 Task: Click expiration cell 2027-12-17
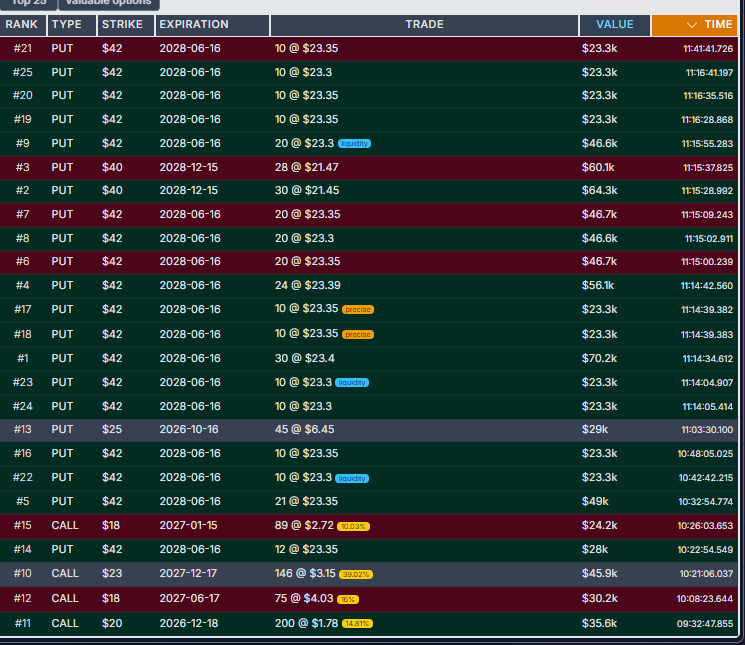(188, 573)
